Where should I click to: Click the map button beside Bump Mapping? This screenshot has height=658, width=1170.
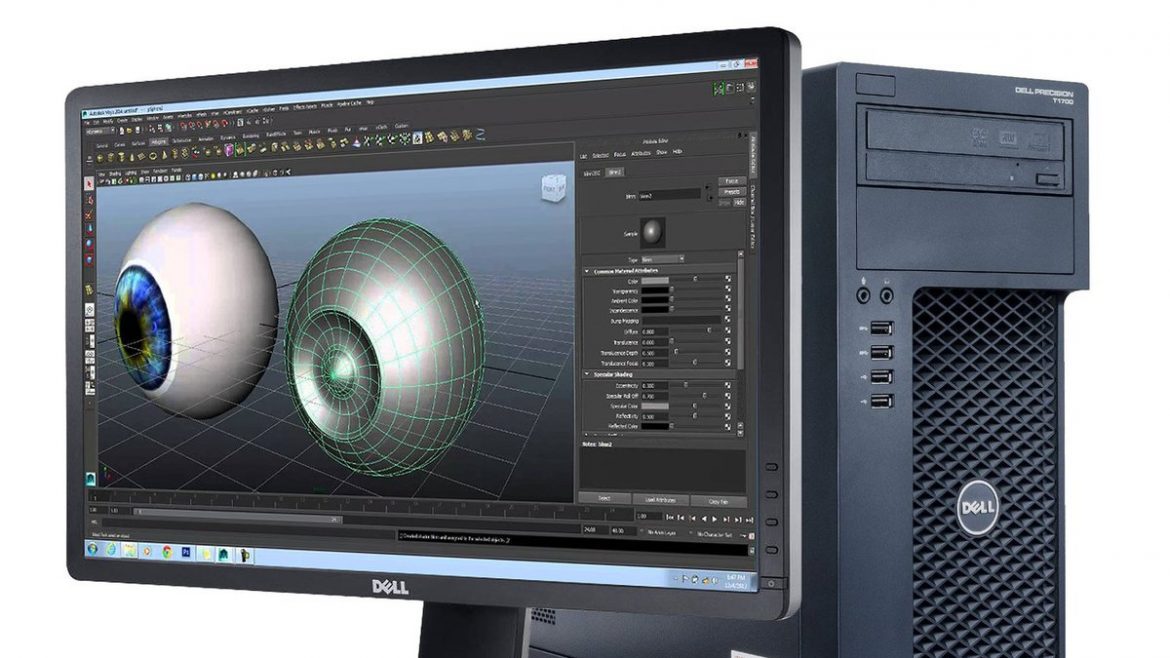(x=728, y=319)
